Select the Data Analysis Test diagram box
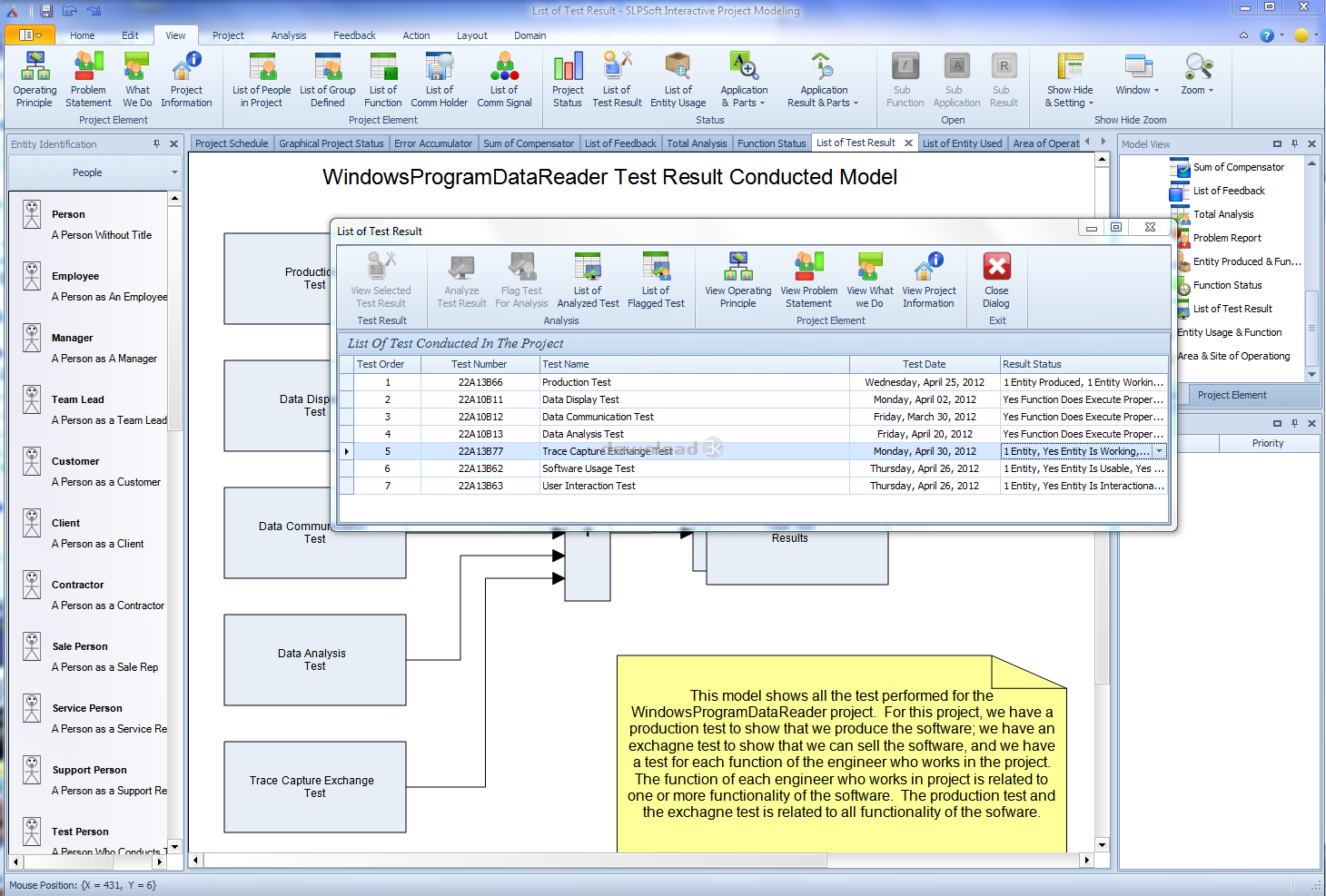The height and width of the screenshot is (896, 1326). coord(314,660)
